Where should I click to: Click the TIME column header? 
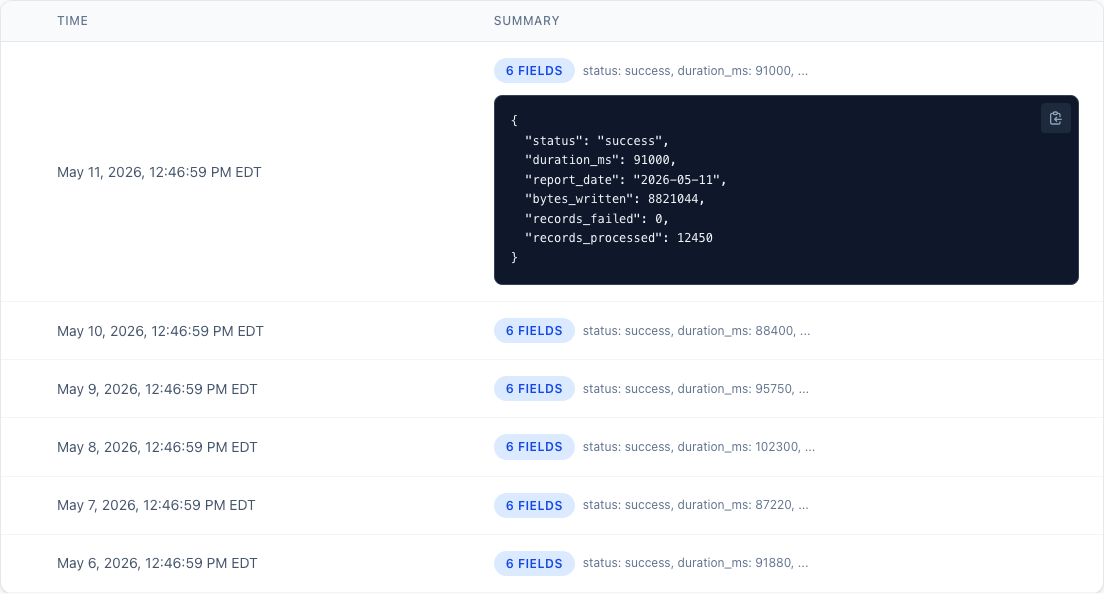point(73,20)
